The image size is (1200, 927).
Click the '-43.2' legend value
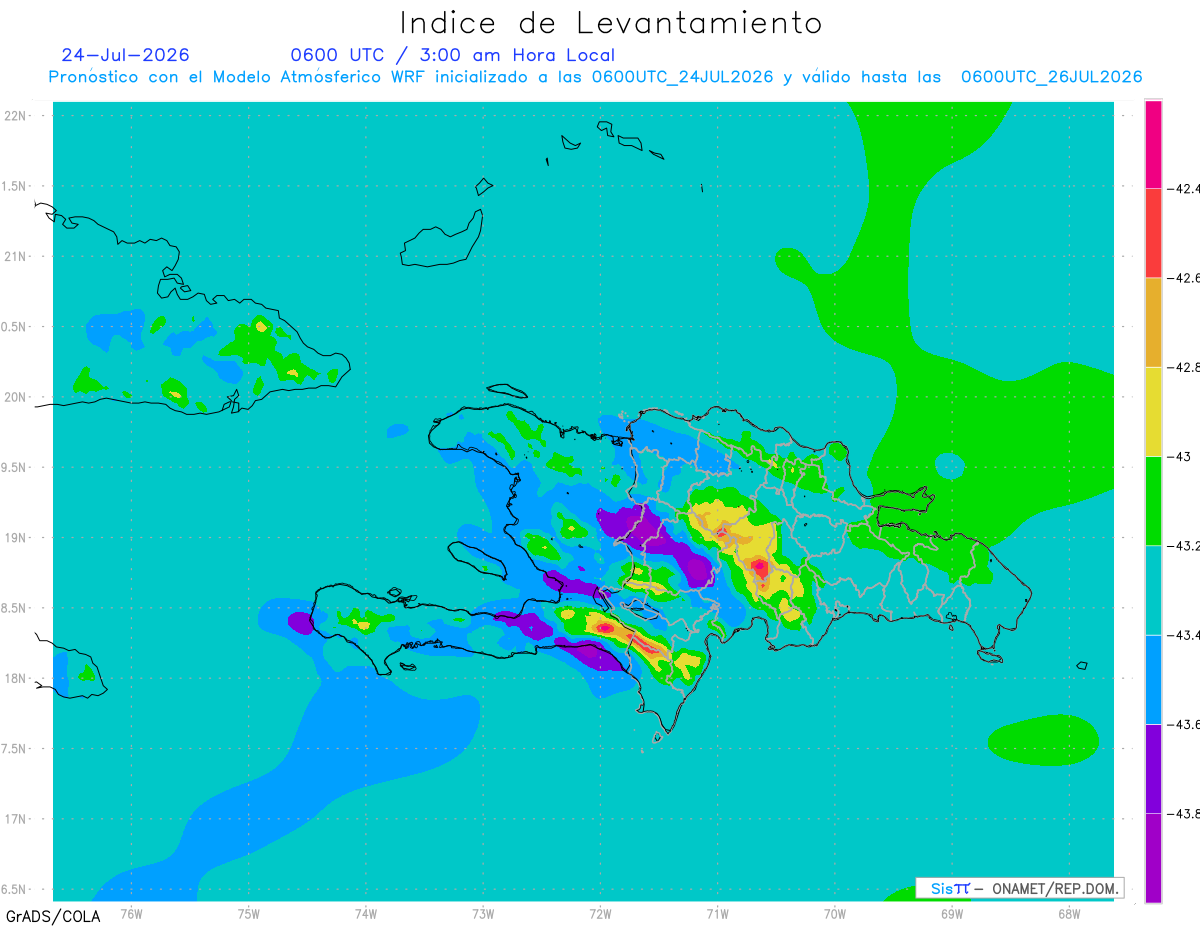1184,546
